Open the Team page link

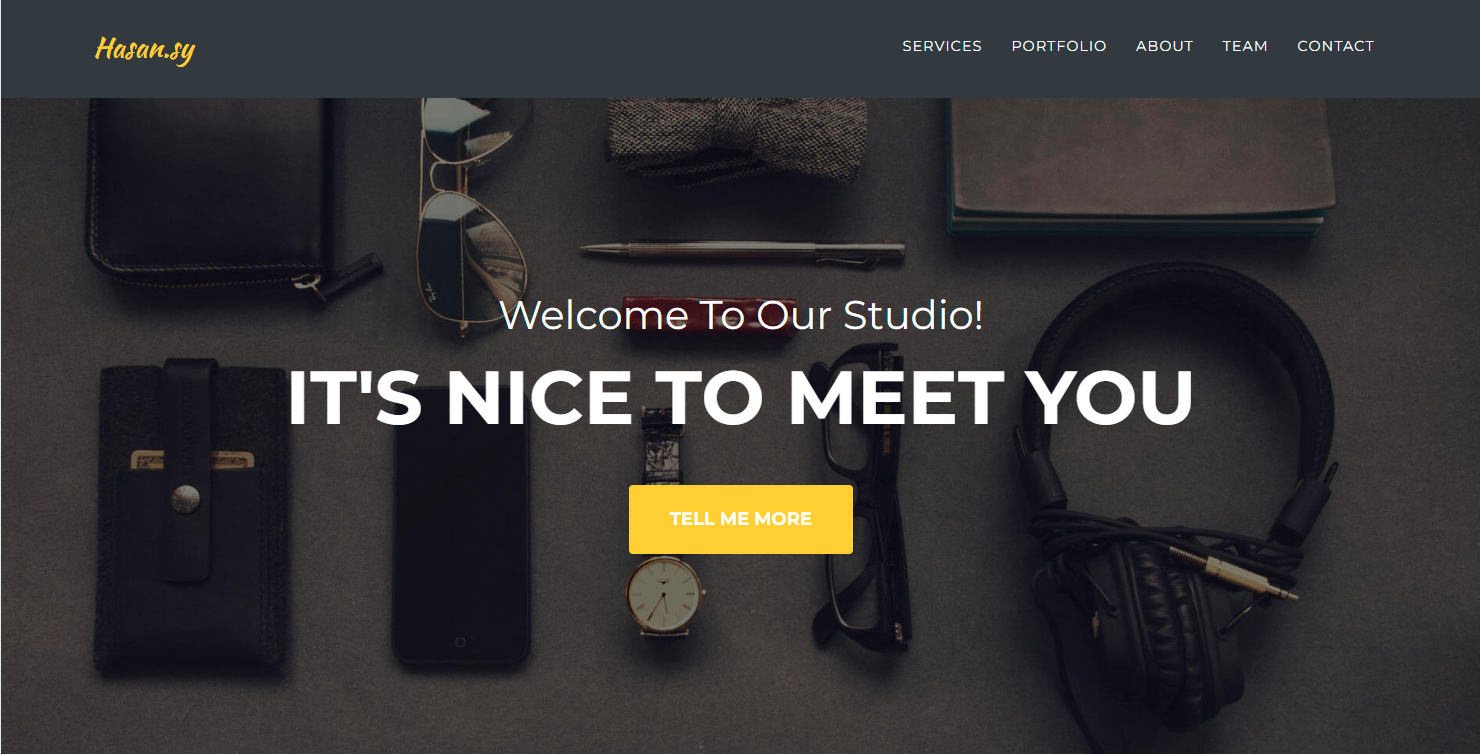(x=1245, y=46)
